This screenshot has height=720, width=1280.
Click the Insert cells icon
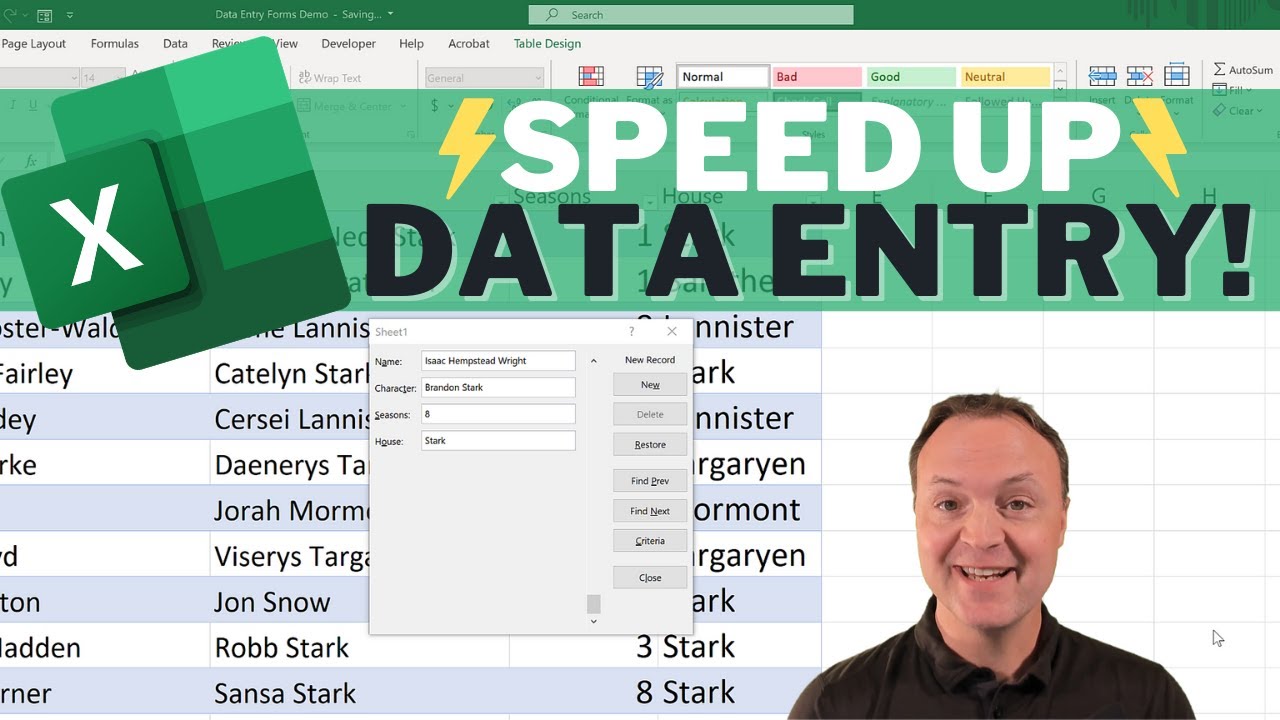[x=1102, y=76]
